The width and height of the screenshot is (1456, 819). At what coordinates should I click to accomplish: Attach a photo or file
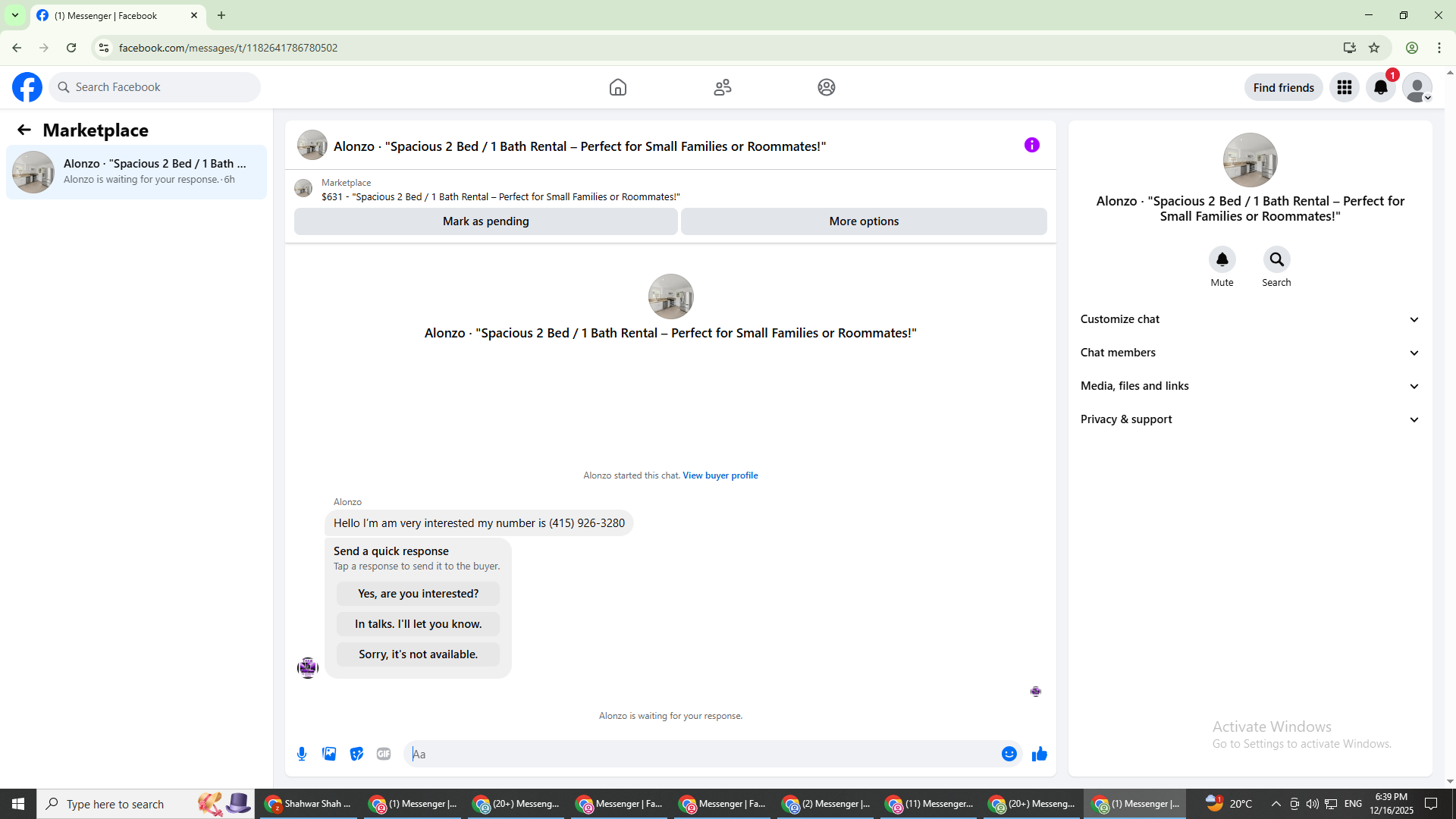329,754
